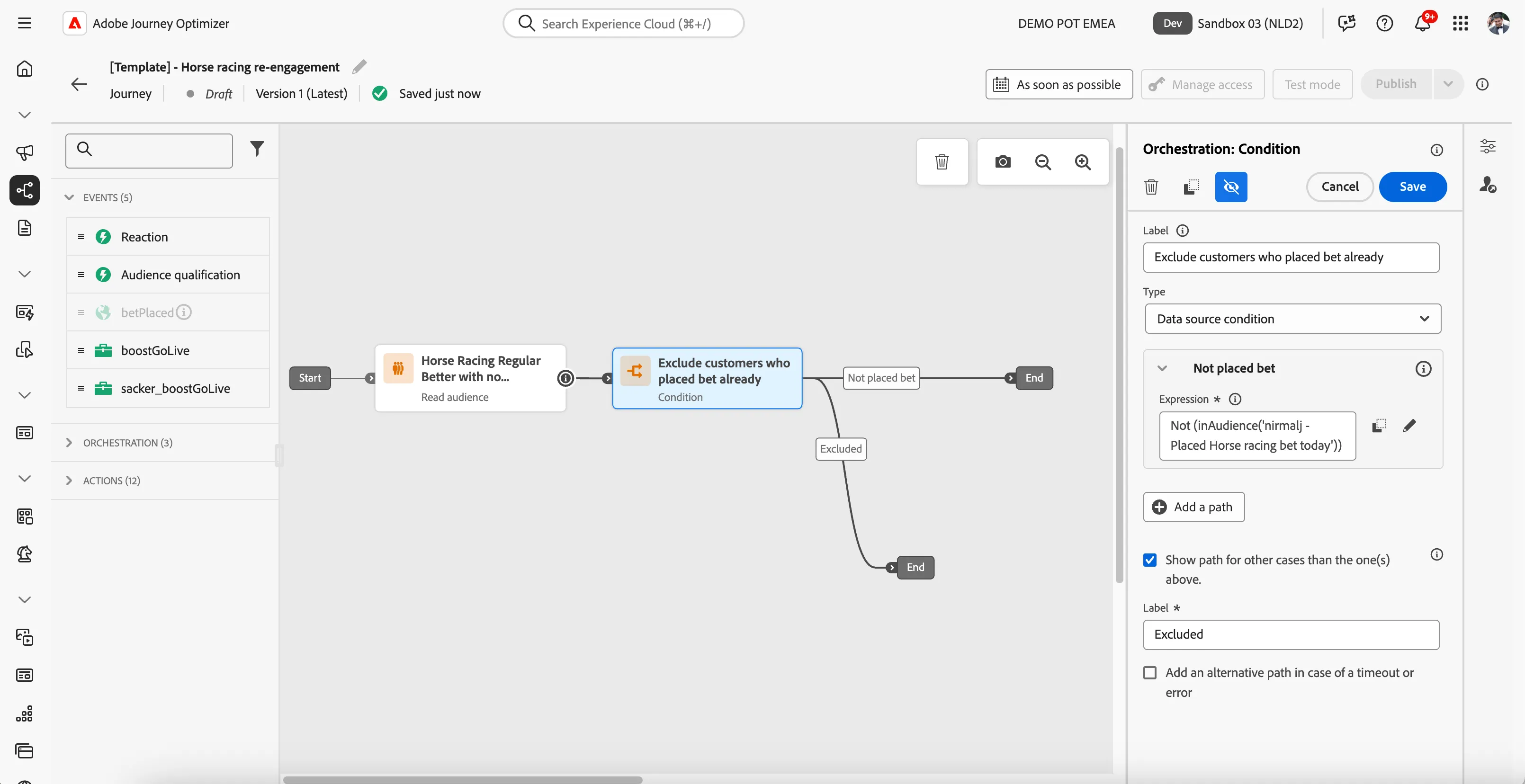
Task: Open As soon as possible schedule
Action: 1059,84
